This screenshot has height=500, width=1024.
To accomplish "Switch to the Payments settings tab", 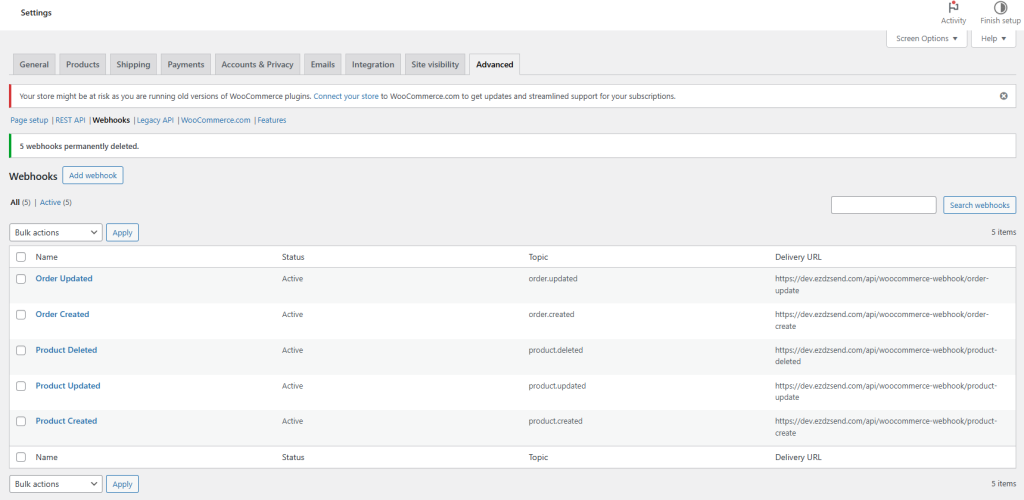I will click(x=186, y=65).
